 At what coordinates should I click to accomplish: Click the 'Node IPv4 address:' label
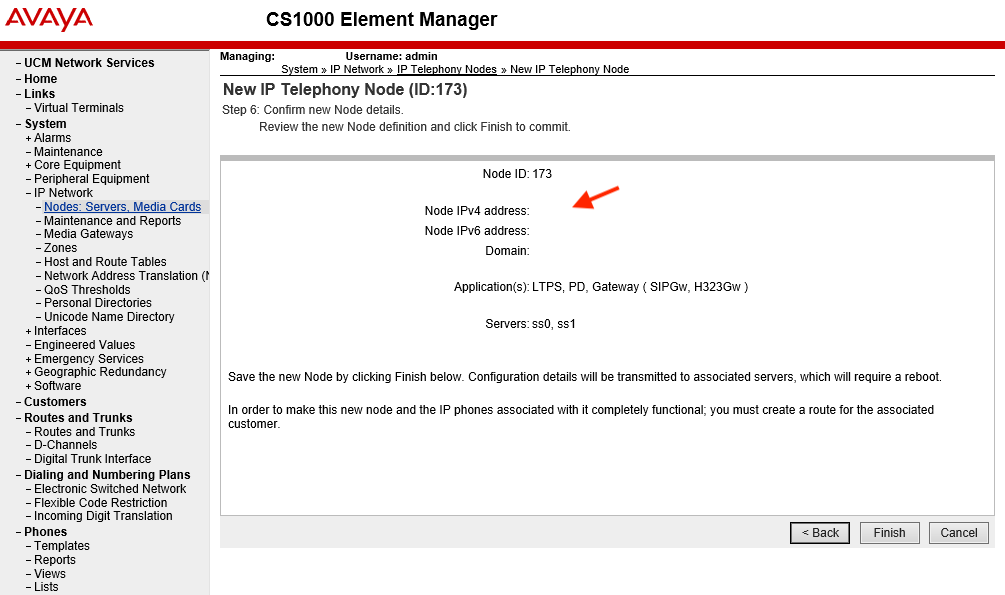tap(477, 211)
